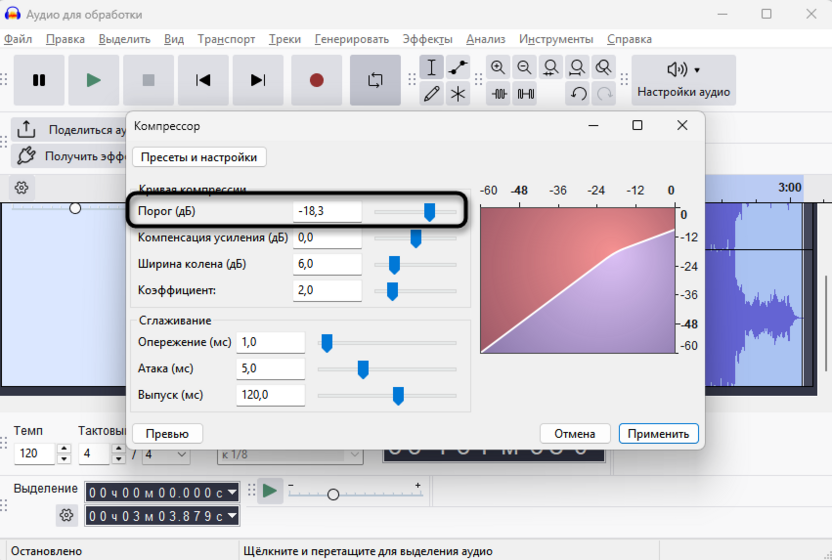832x560 pixels.
Task: Select the Envelope tool
Action: [458, 67]
